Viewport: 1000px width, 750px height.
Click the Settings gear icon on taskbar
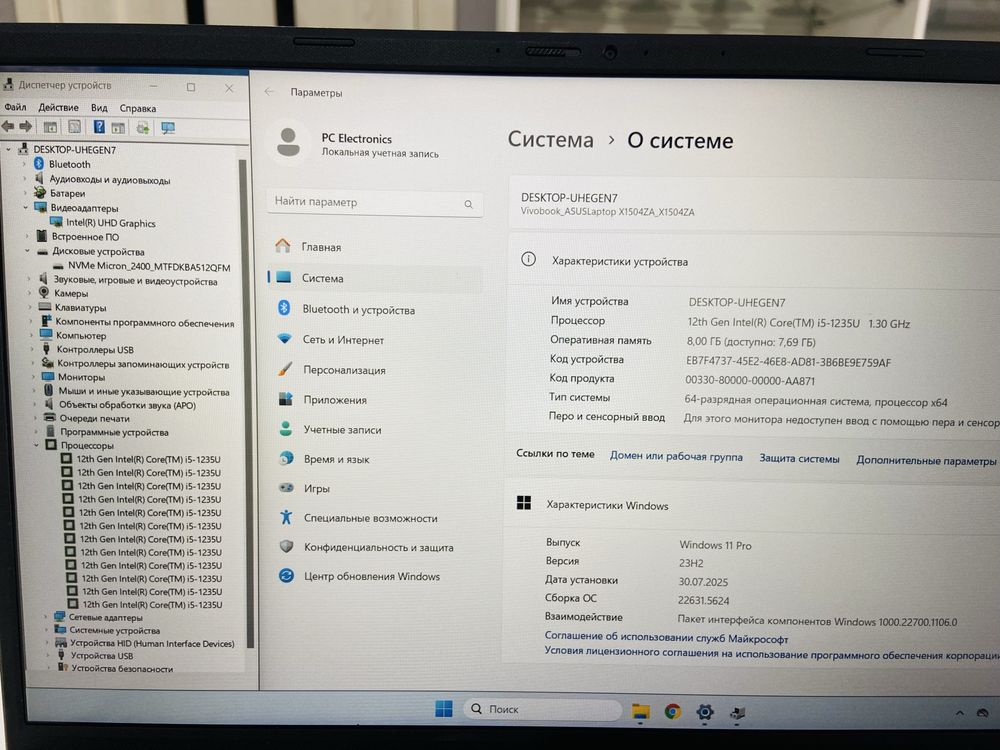pyautogui.click(x=705, y=712)
